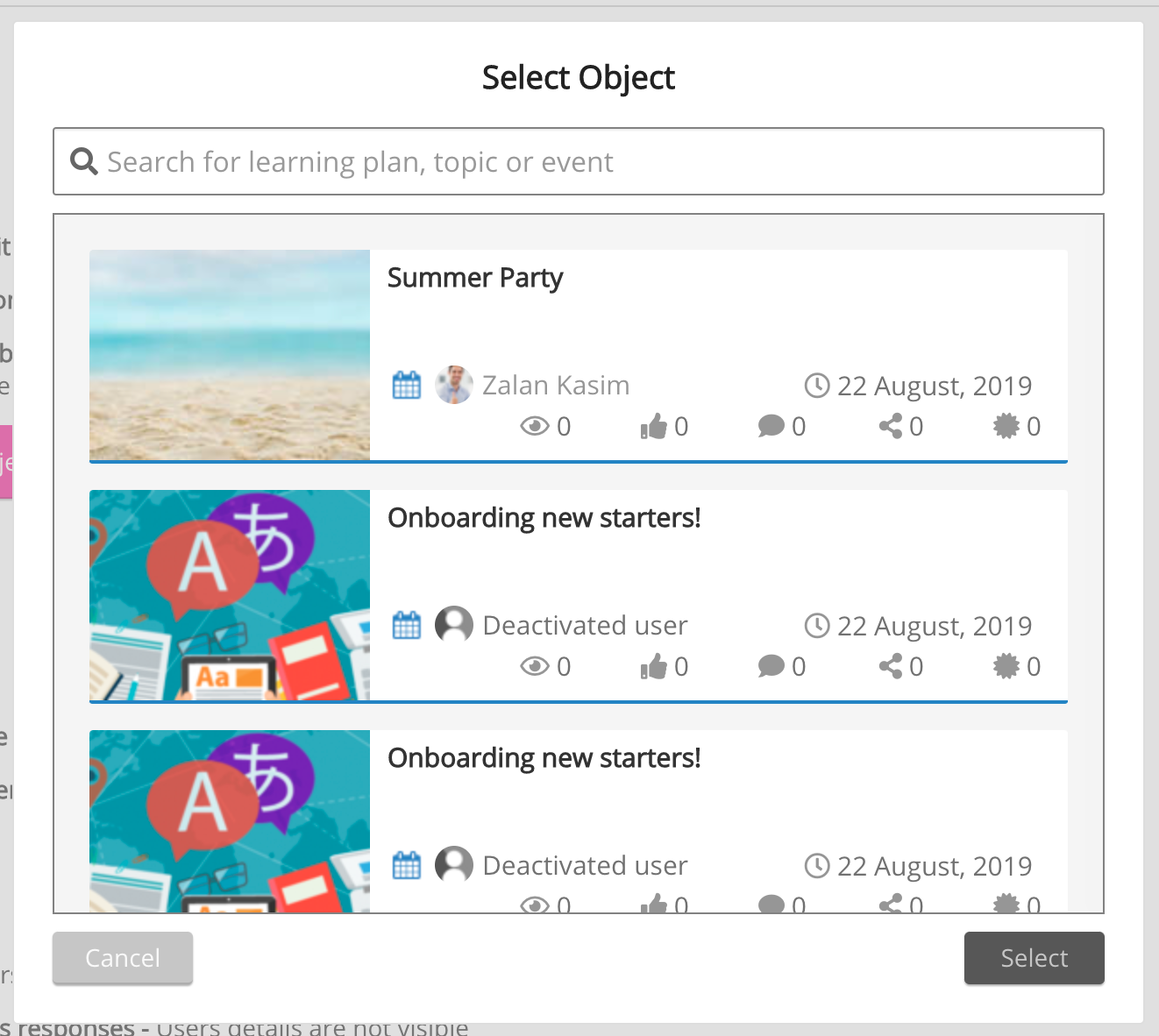Click the views eye icon on Summer Party
This screenshot has width=1159, height=1036.
(534, 427)
